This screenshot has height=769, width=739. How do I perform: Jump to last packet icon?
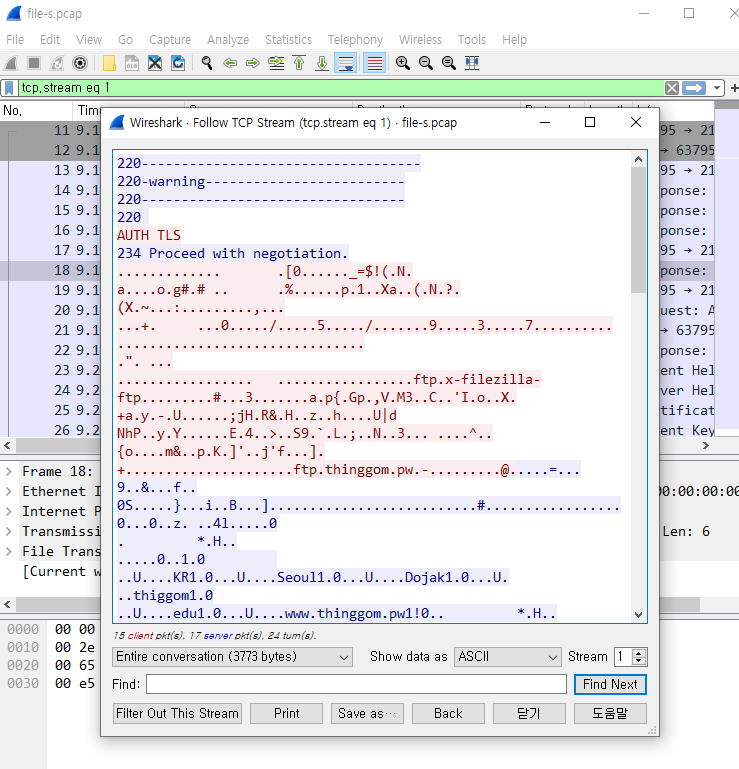[x=322, y=63]
